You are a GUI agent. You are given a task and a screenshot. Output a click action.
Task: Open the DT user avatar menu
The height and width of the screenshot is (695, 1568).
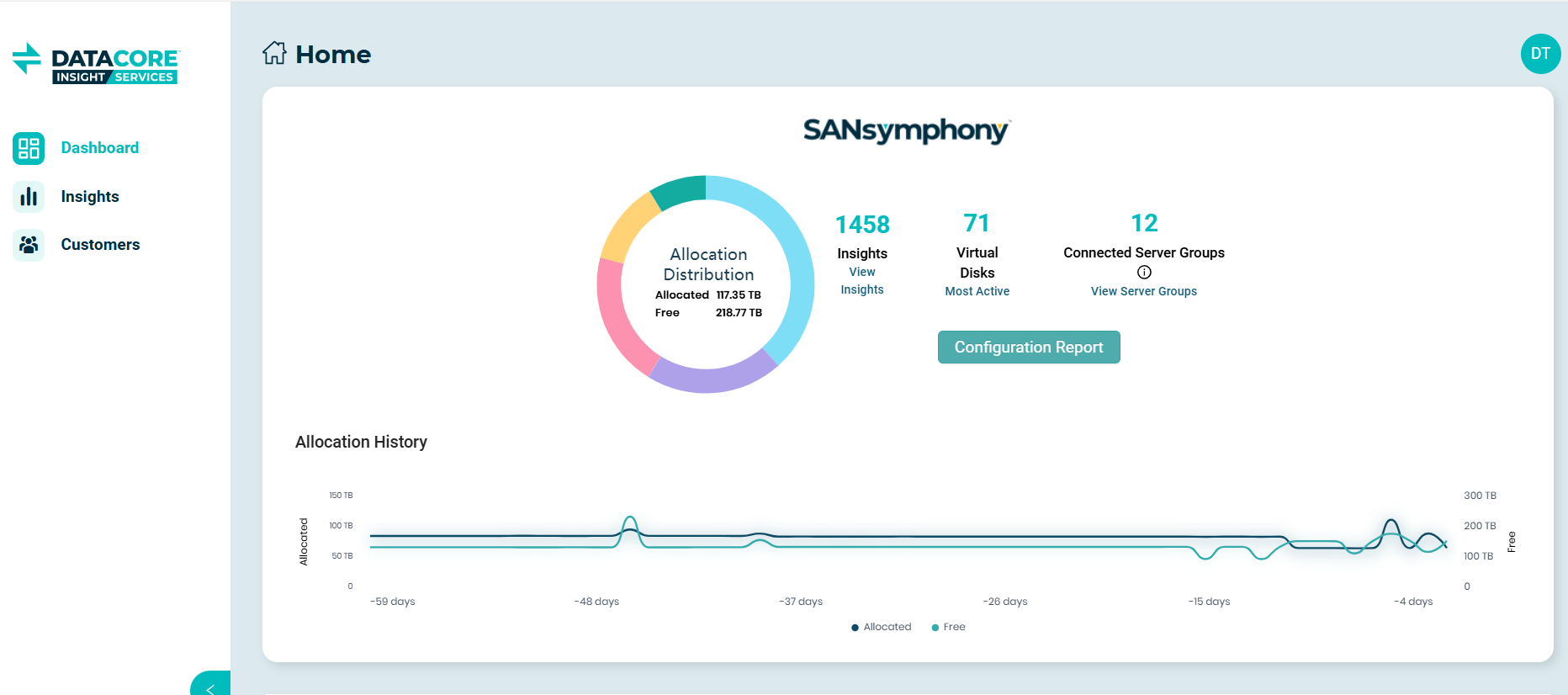pos(1539,54)
